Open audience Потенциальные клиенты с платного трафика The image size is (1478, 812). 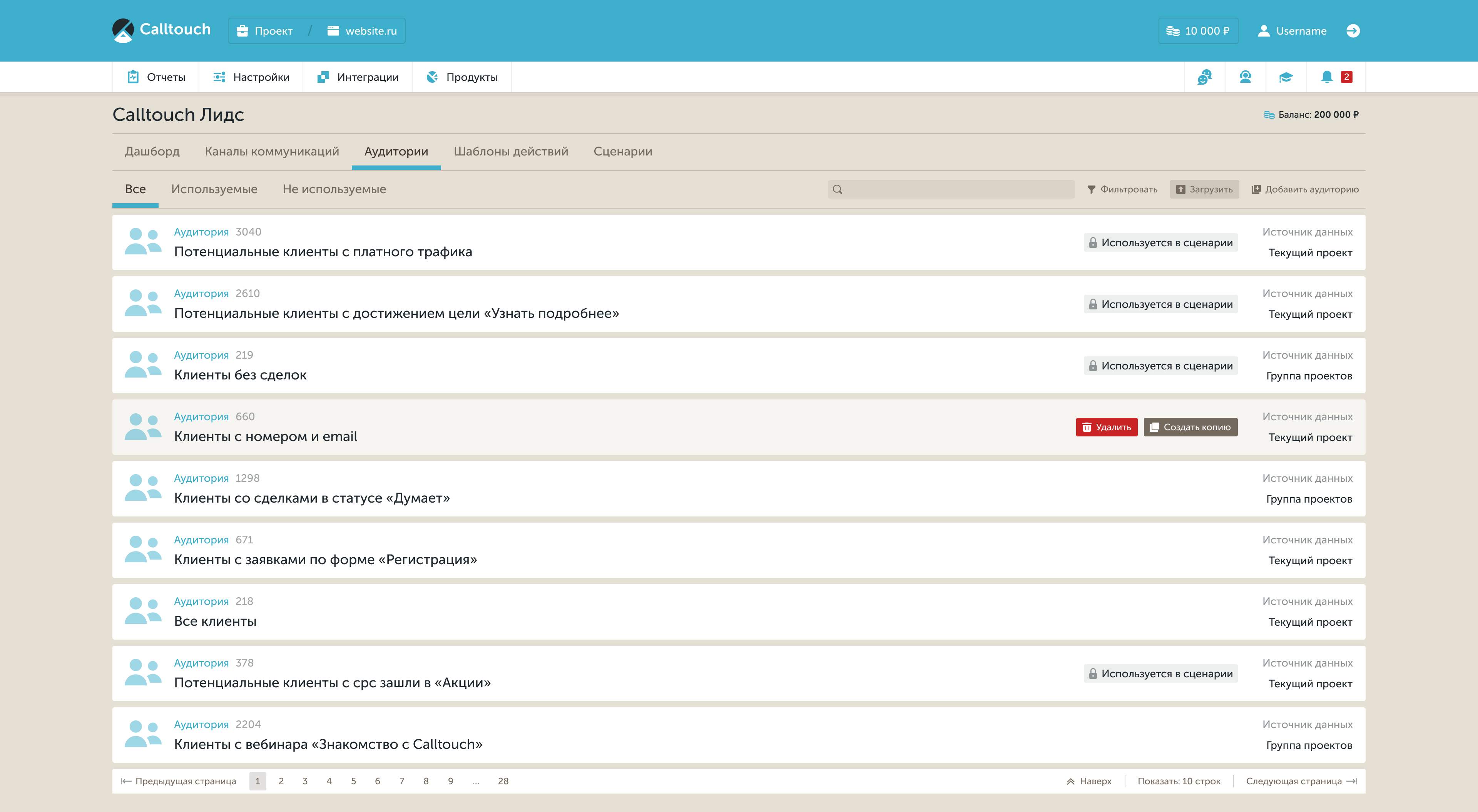(x=323, y=252)
